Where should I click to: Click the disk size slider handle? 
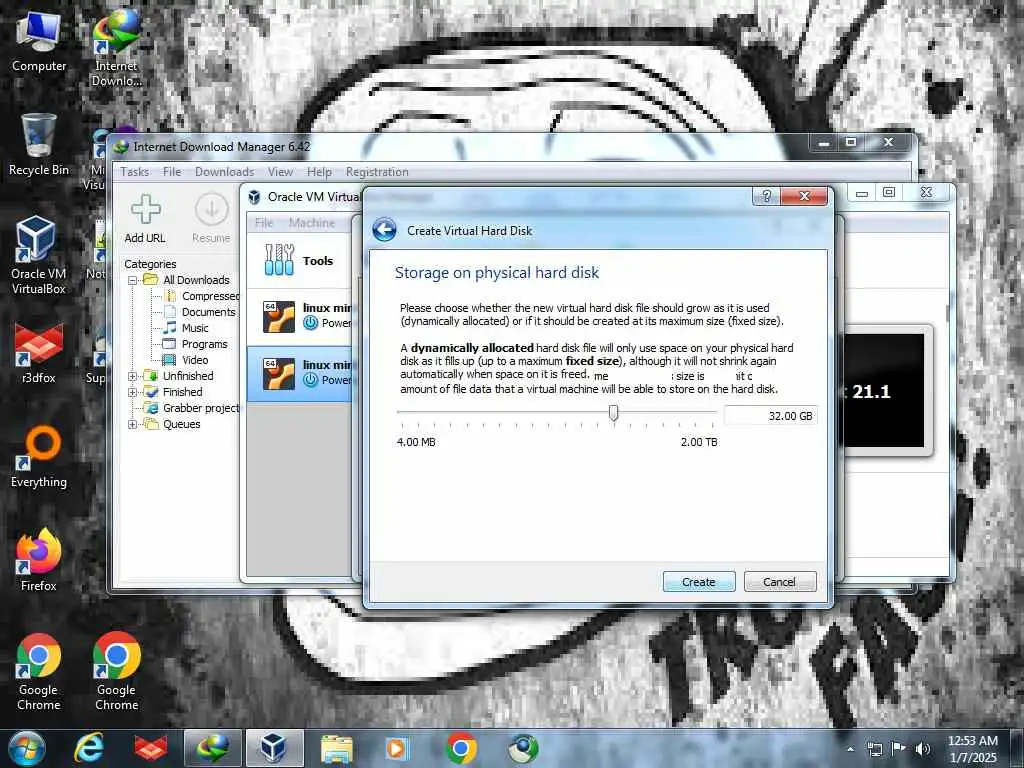tap(613, 413)
